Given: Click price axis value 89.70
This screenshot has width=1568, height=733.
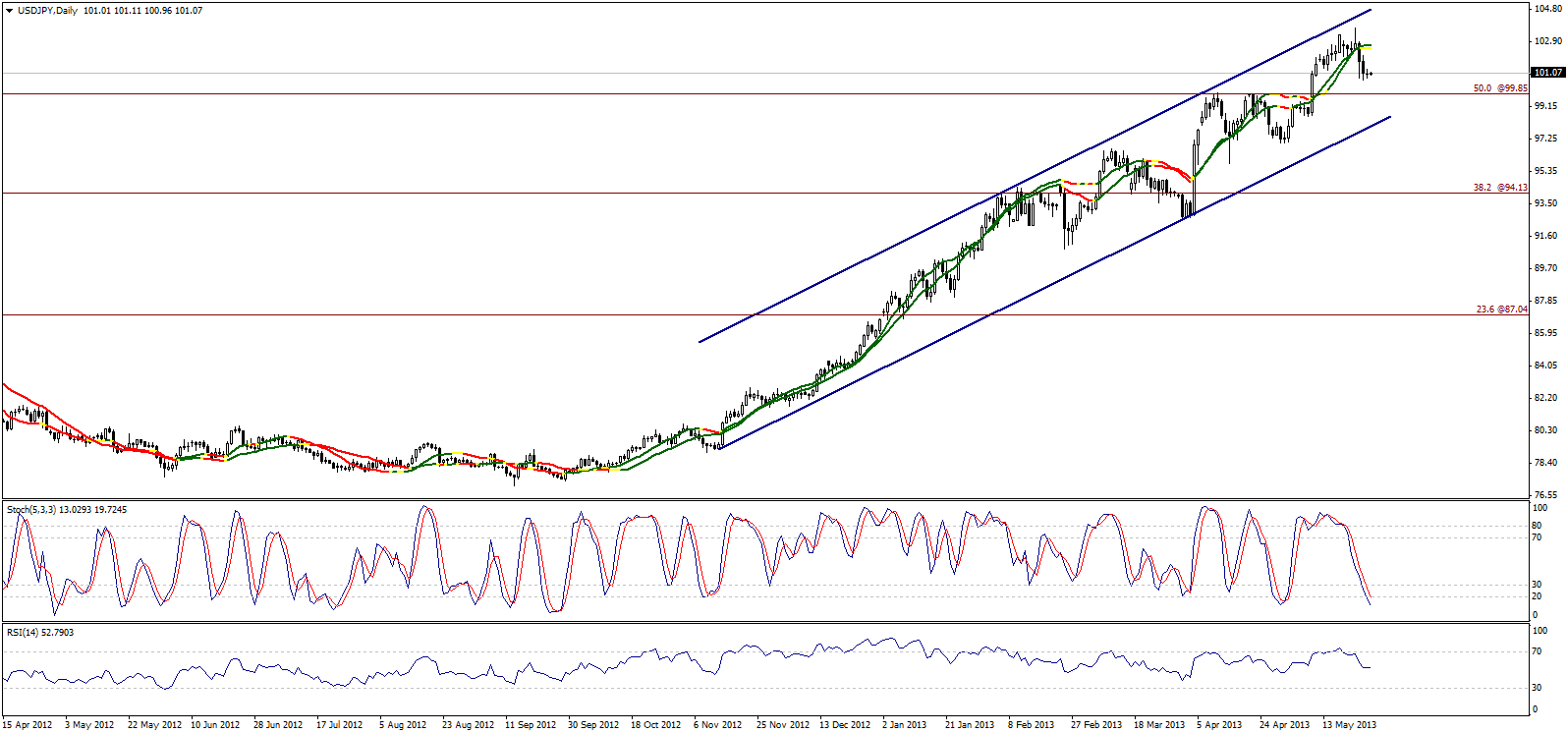Looking at the screenshot, I should tap(1547, 268).
